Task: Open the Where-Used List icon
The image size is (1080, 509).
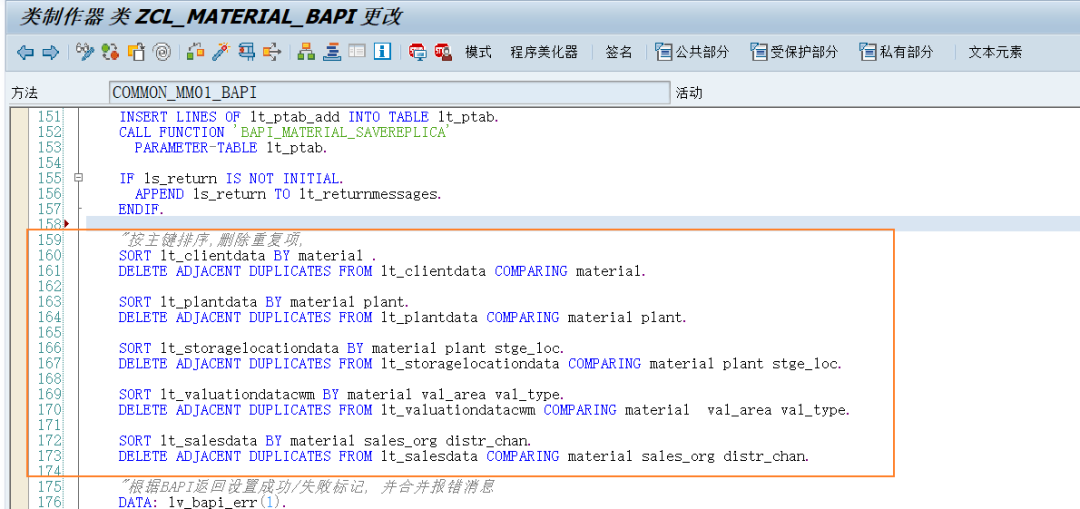Action: 273,52
